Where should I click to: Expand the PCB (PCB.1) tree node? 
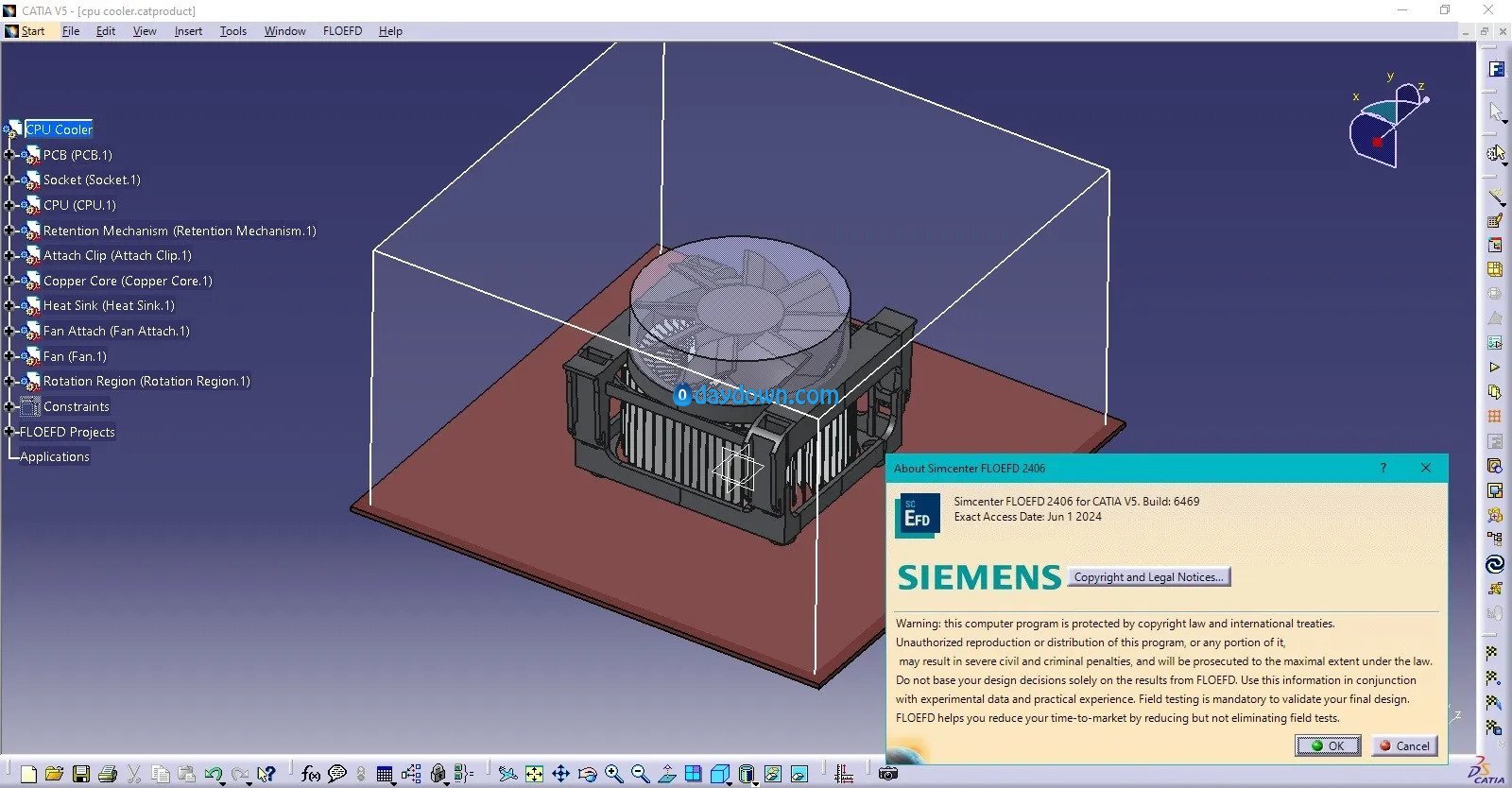9,155
